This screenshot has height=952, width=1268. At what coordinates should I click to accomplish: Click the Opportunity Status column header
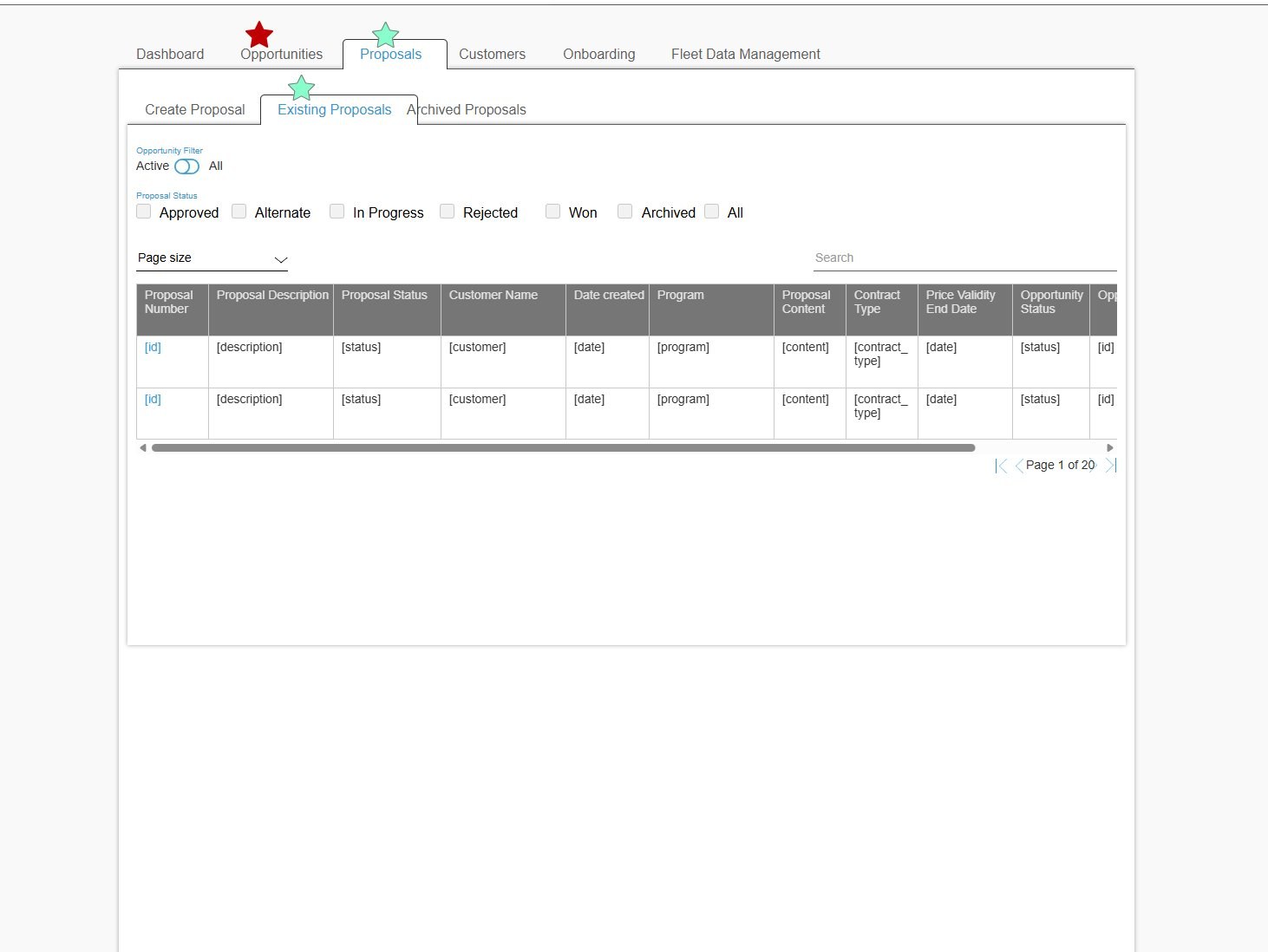click(1051, 310)
